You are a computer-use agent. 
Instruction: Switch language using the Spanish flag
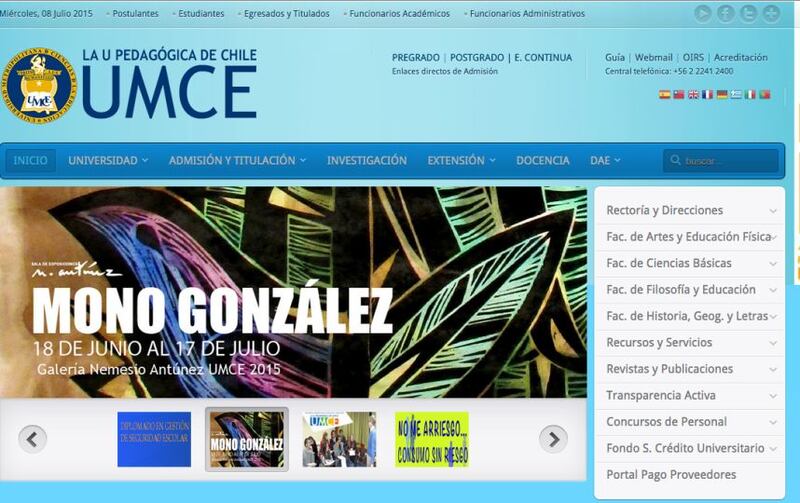[x=664, y=94]
